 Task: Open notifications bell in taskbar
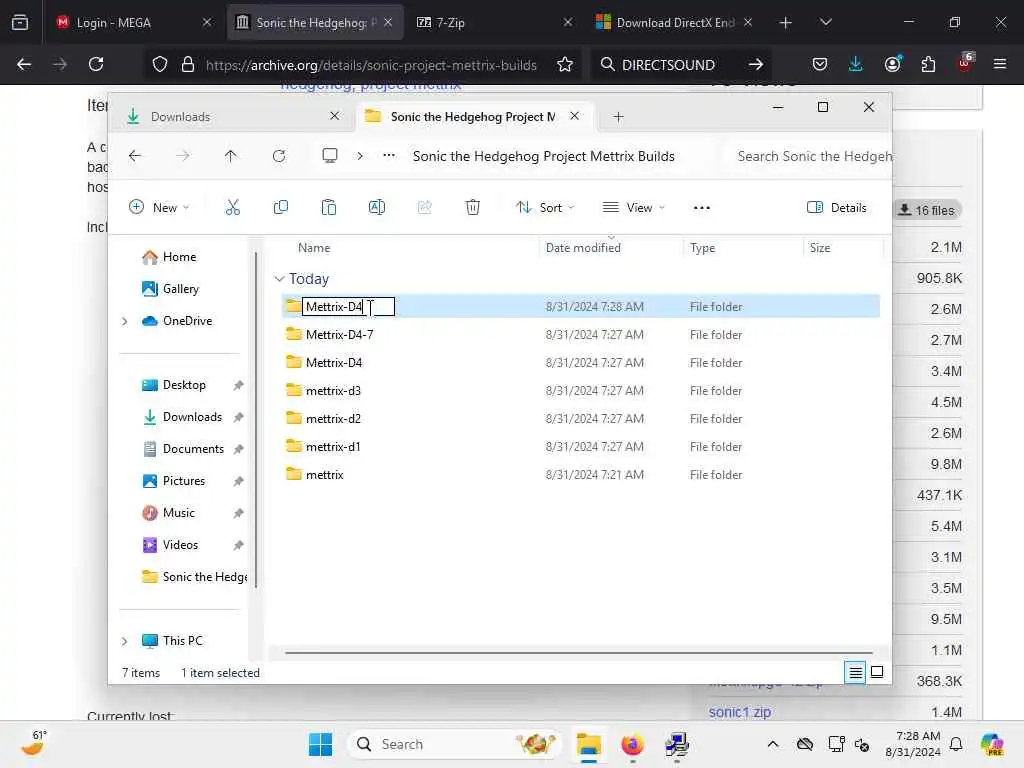coord(955,744)
